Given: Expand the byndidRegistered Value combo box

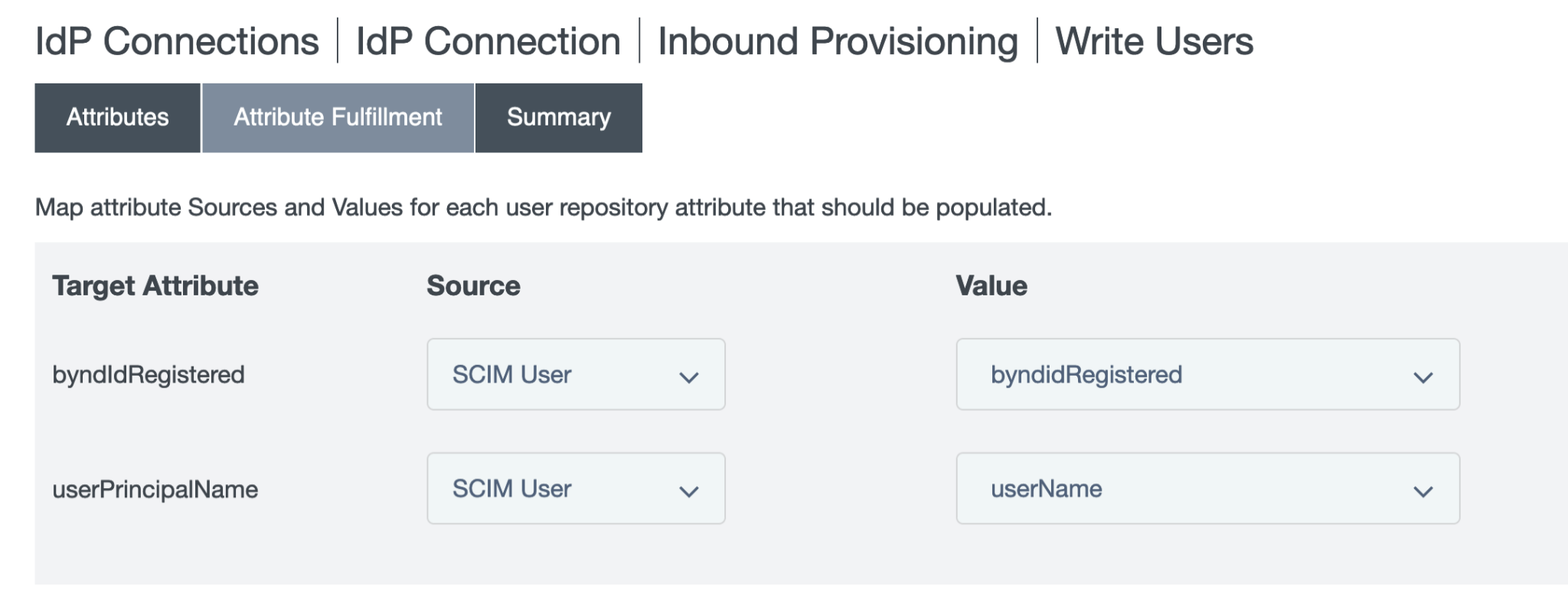Looking at the screenshot, I should 1207,374.
